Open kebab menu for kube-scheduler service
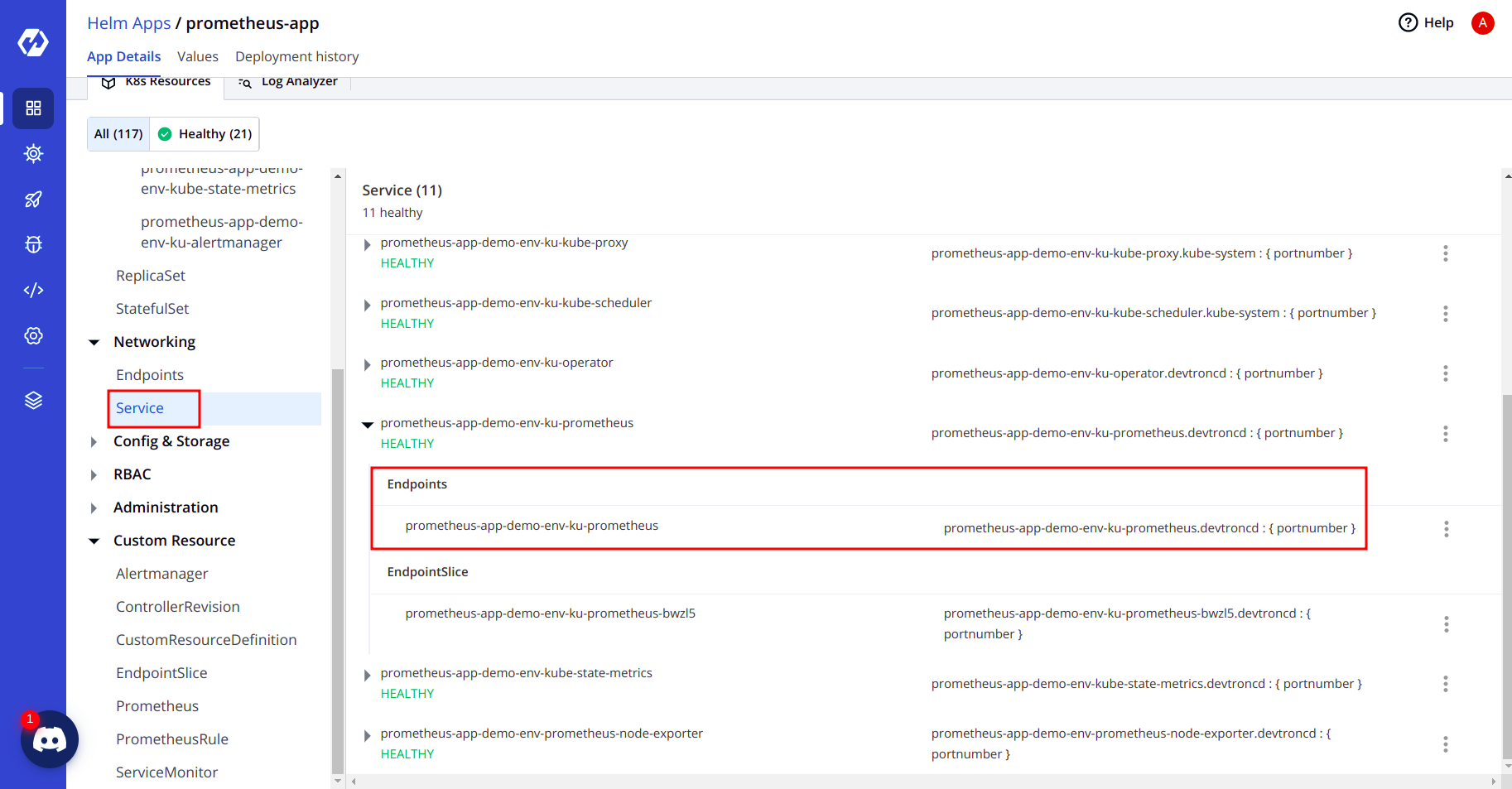 pyautogui.click(x=1446, y=314)
